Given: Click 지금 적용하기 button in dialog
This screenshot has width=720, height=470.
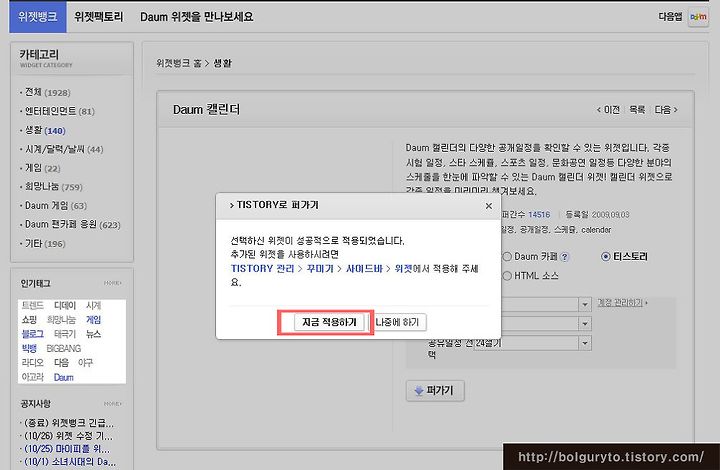Looking at the screenshot, I should (x=329, y=322).
